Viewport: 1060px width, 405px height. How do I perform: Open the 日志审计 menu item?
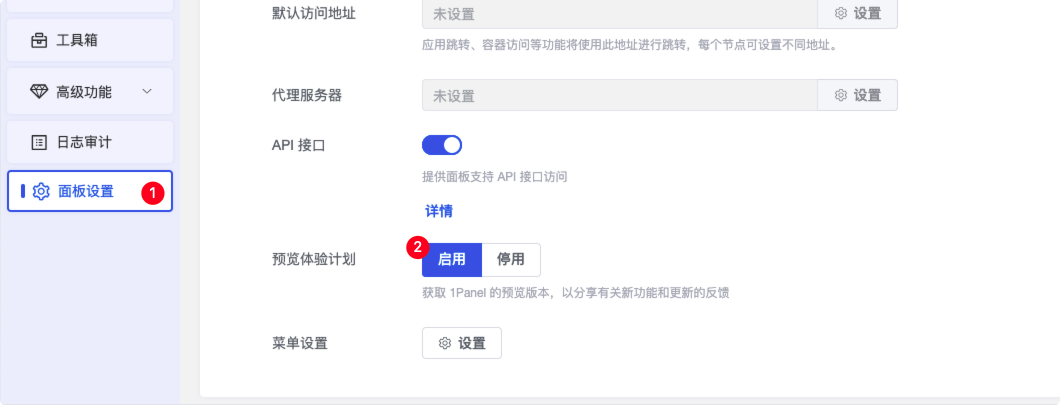[x=90, y=143]
